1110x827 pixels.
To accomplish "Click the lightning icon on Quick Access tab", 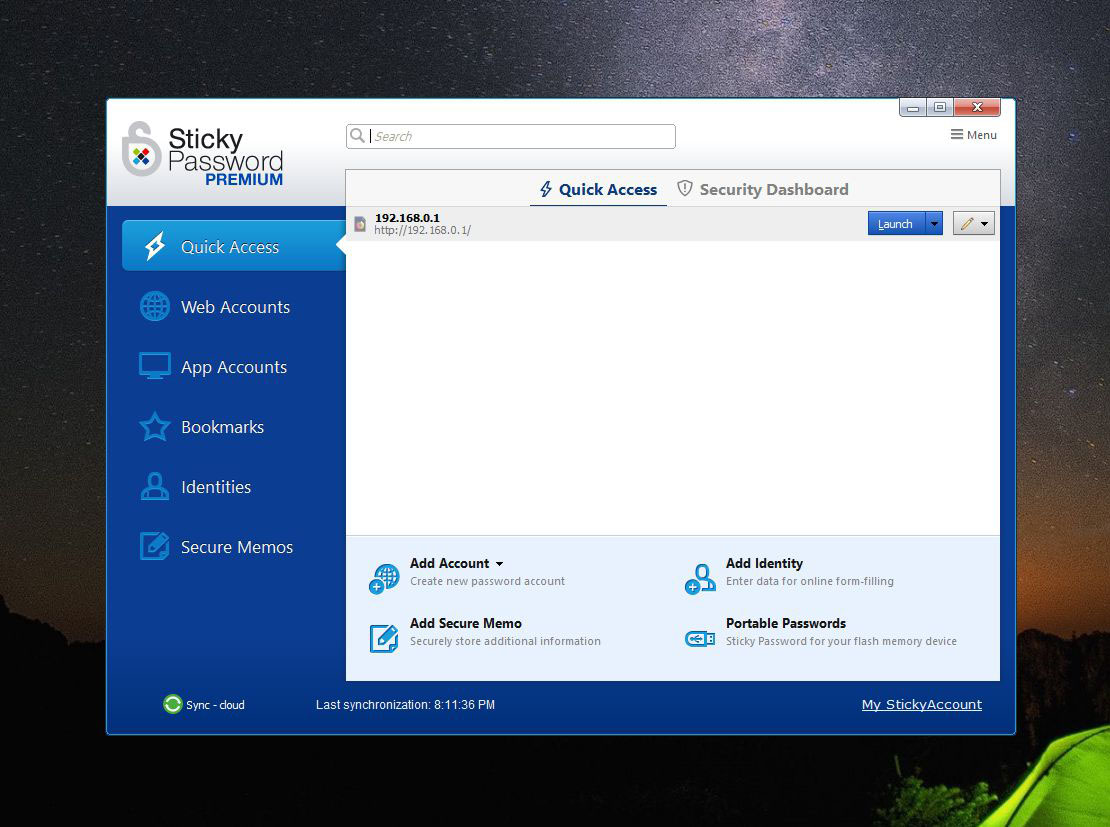I will tap(546, 189).
